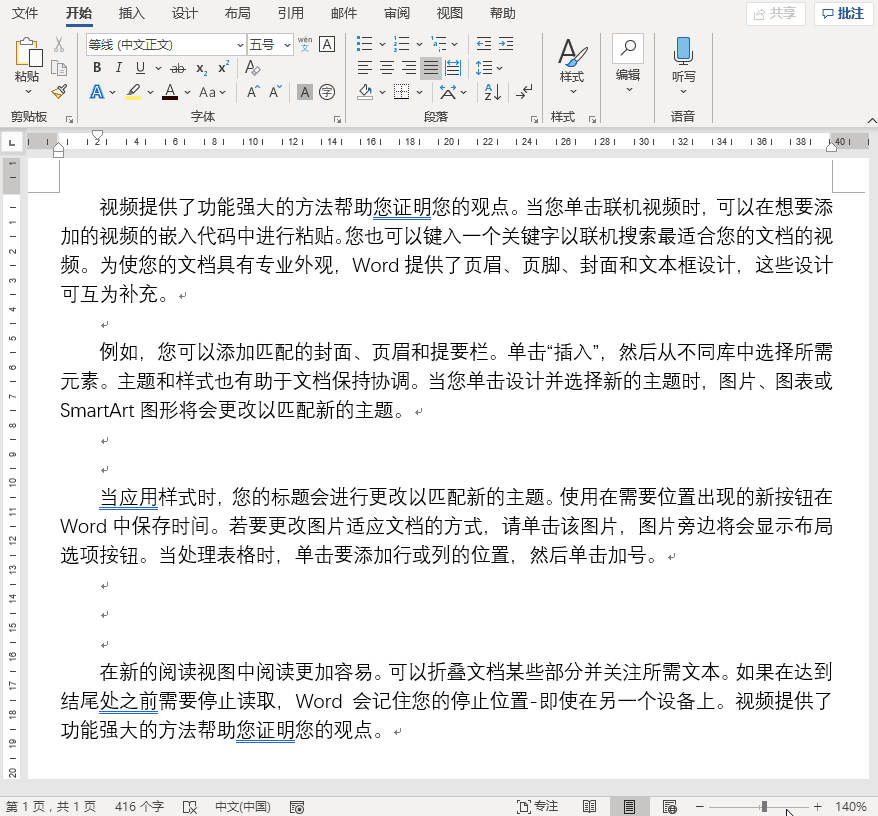Screen dimensions: 878x816
Task: Click the 416 个字 word count
Action: [x=139, y=806]
